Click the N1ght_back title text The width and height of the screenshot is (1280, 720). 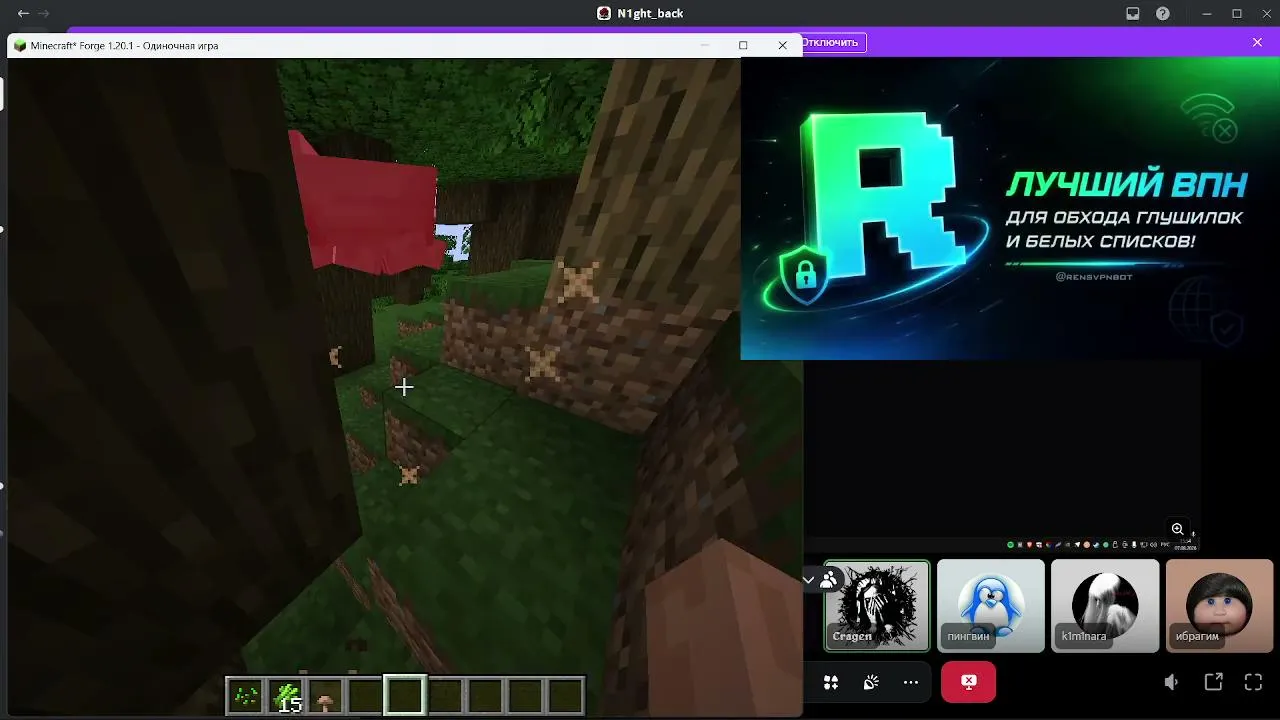coord(650,14)
